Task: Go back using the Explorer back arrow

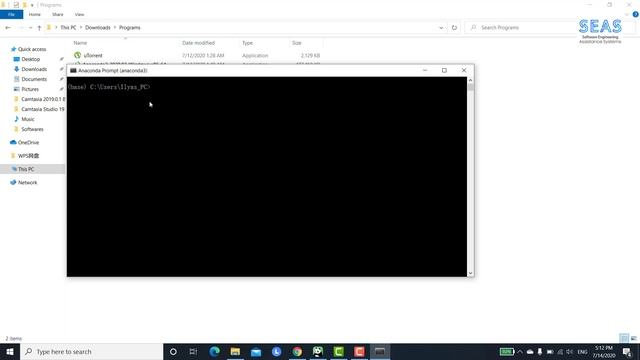Action: pos(8,28)
